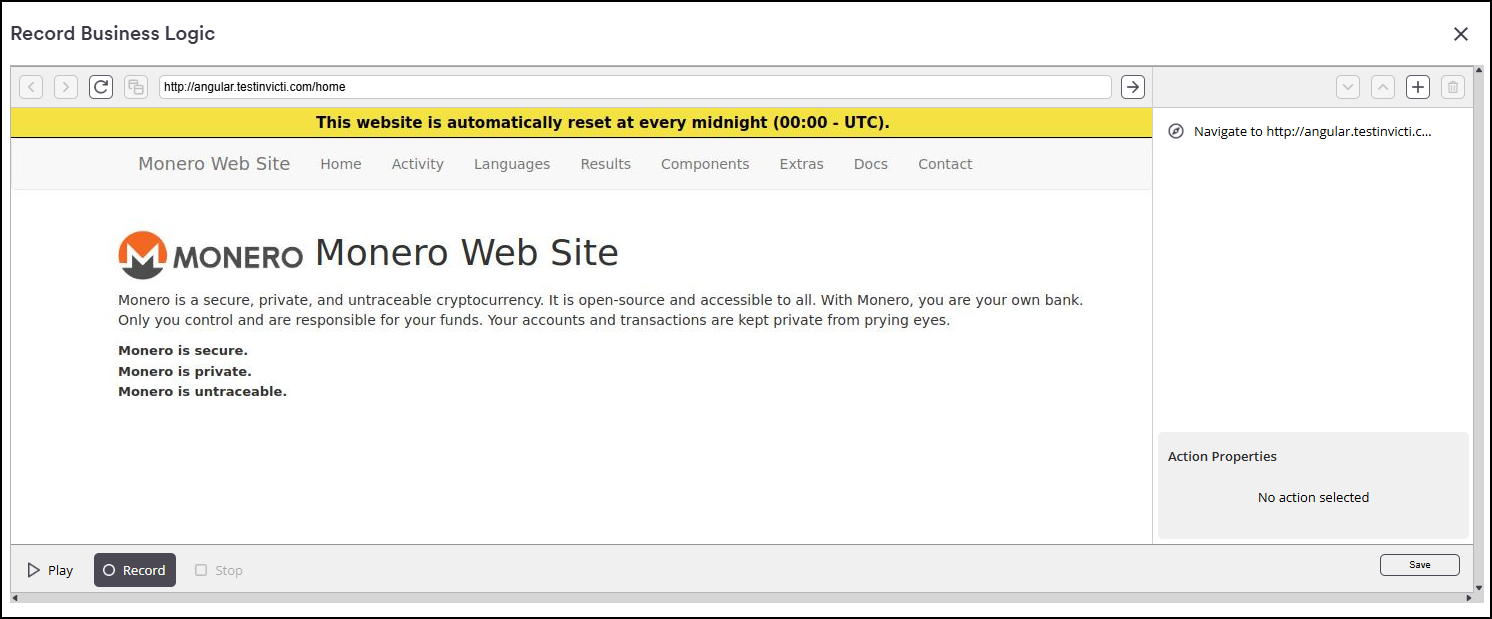Open the Results menu item
This screenshot has width=1492, height=619.
(605, 164)
